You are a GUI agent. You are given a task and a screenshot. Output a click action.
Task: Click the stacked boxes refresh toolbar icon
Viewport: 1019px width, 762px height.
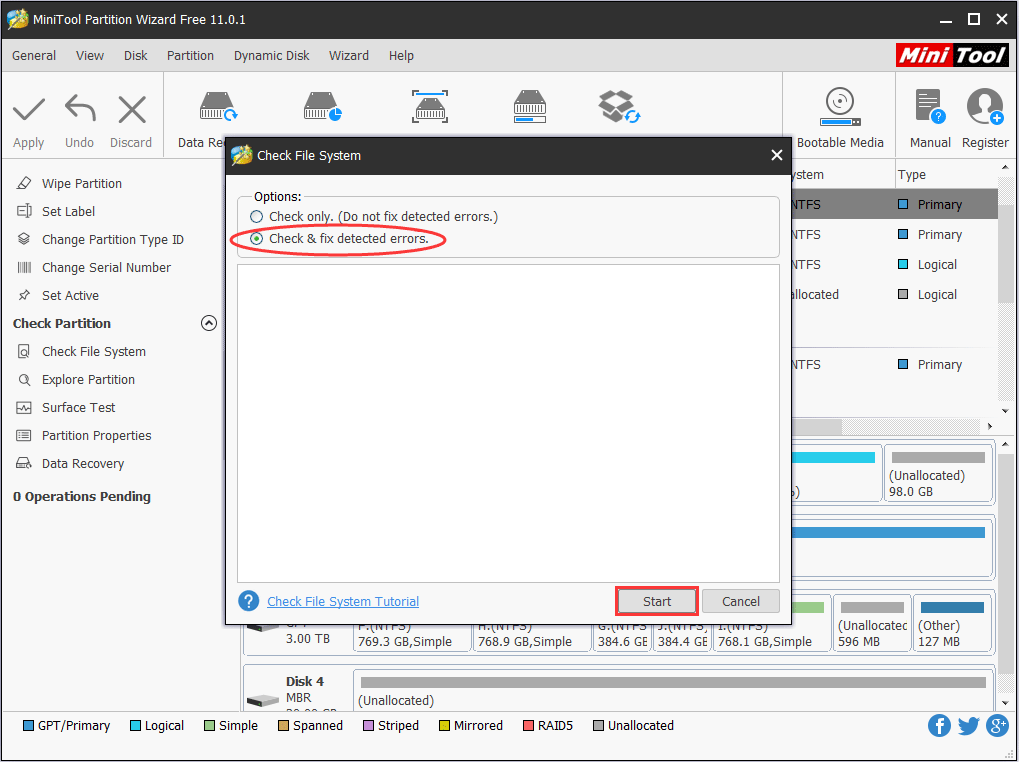point(619,107)
